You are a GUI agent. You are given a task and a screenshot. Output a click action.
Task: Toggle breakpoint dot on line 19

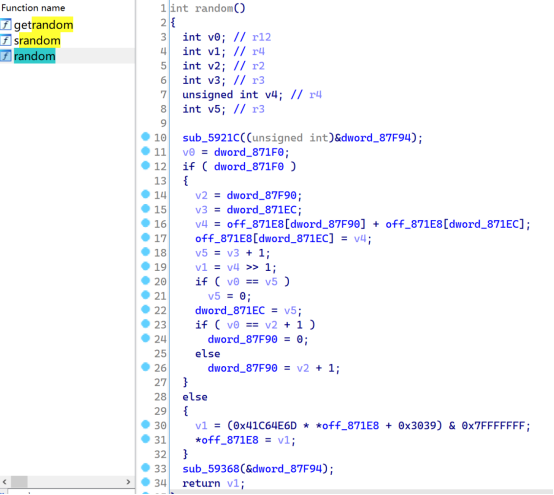(x=146, y=266)
